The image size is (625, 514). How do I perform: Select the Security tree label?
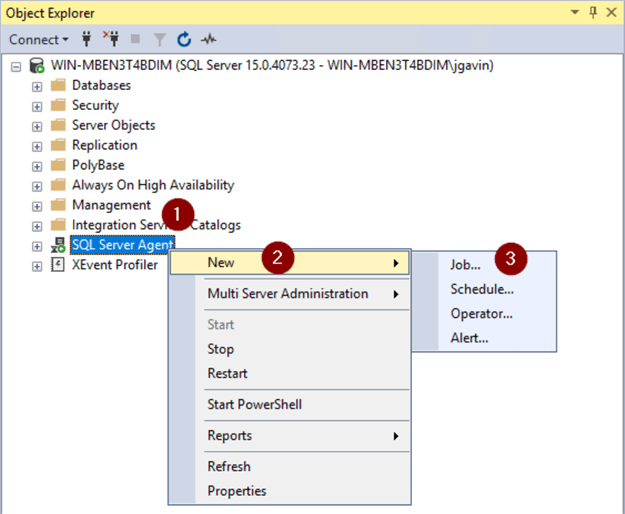pyautogui.click(x=95, y=105)
